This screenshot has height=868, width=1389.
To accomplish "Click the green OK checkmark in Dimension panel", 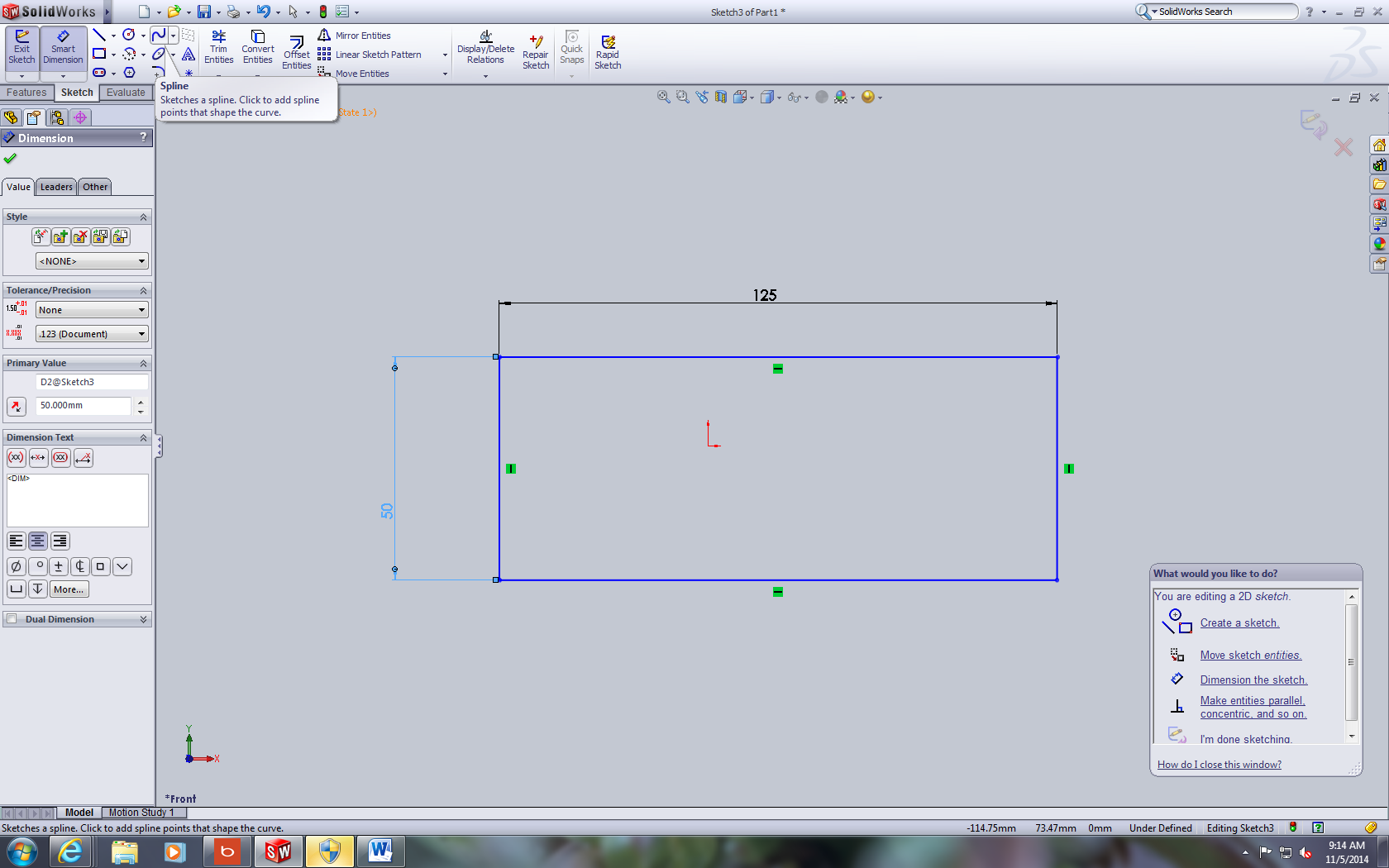I will click(10, 159).
